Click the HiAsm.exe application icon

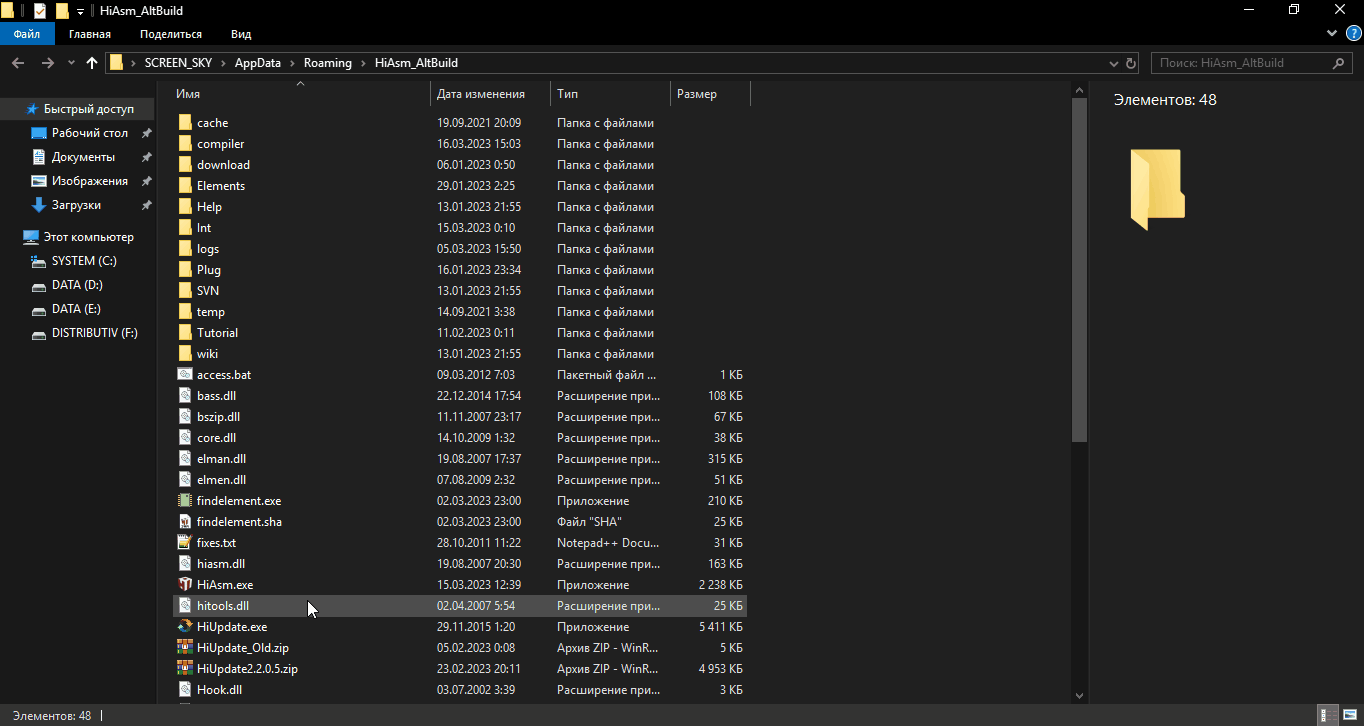184,585
